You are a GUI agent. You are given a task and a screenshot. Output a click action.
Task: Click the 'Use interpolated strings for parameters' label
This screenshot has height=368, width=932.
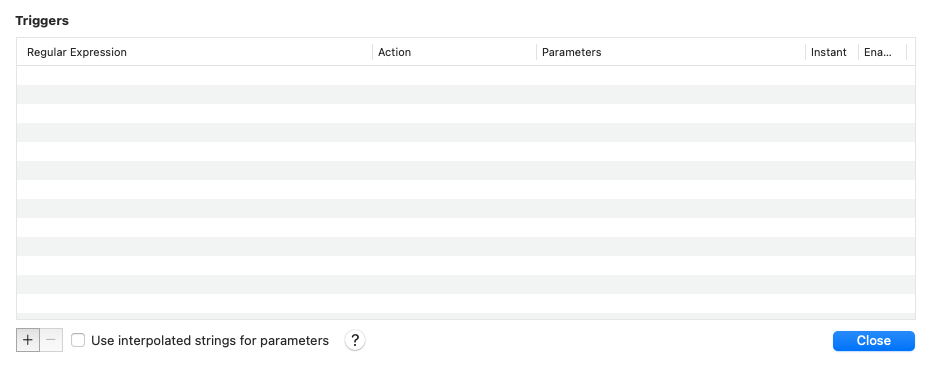tap(210, 341)
